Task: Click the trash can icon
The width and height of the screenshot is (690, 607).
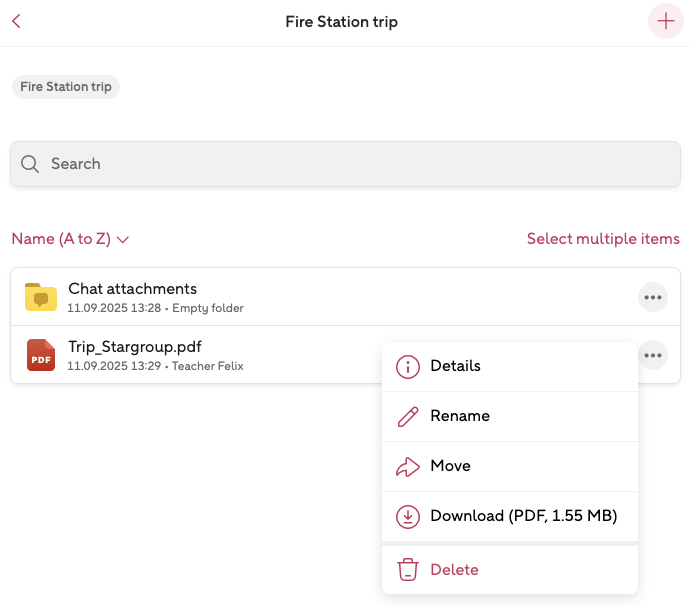Action: coord(407,570)
